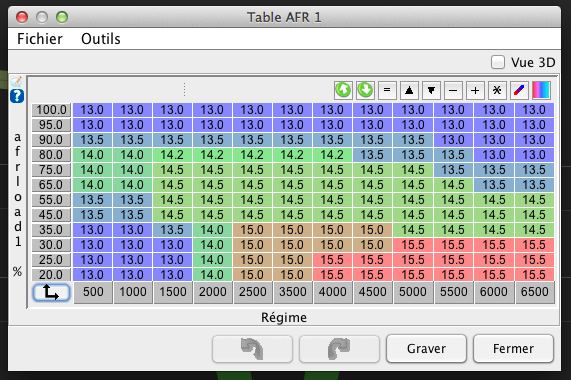
Task: Click the redo curved arrow button
Action: click(x=339, y=349)
